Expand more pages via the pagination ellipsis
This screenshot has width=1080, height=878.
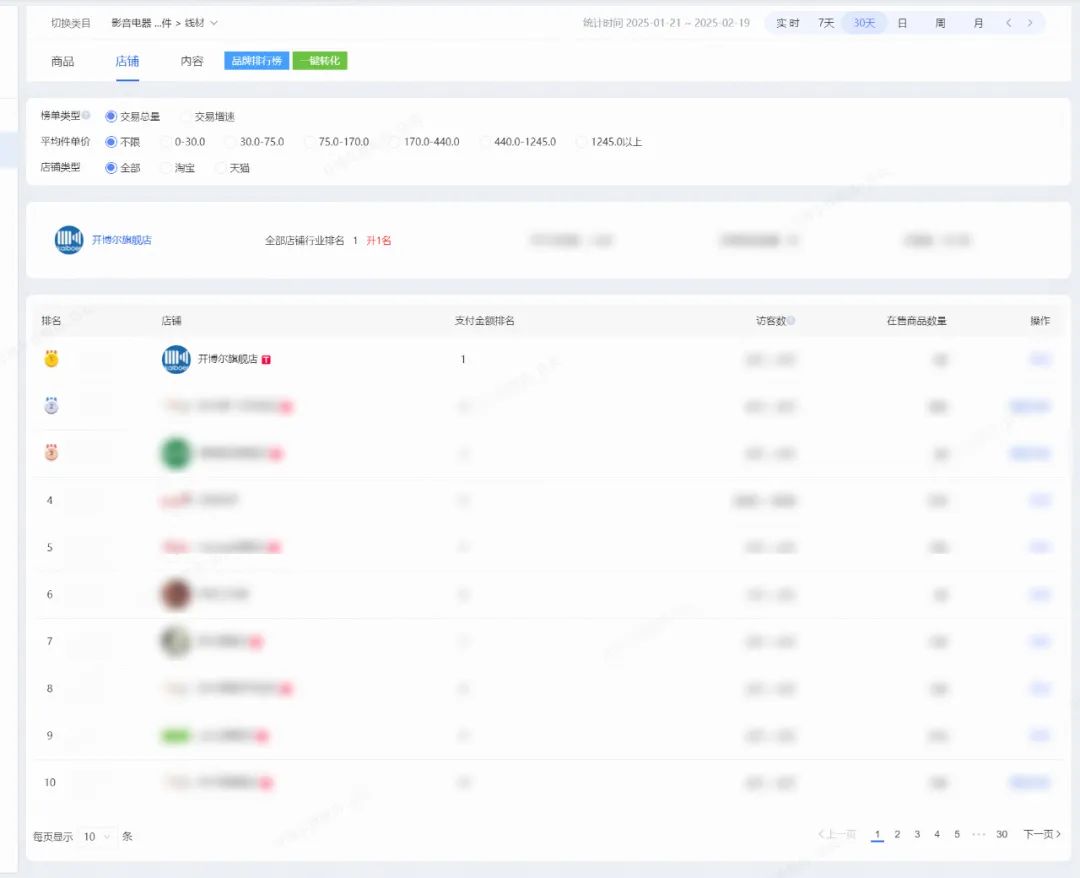[x=978, y=834]
